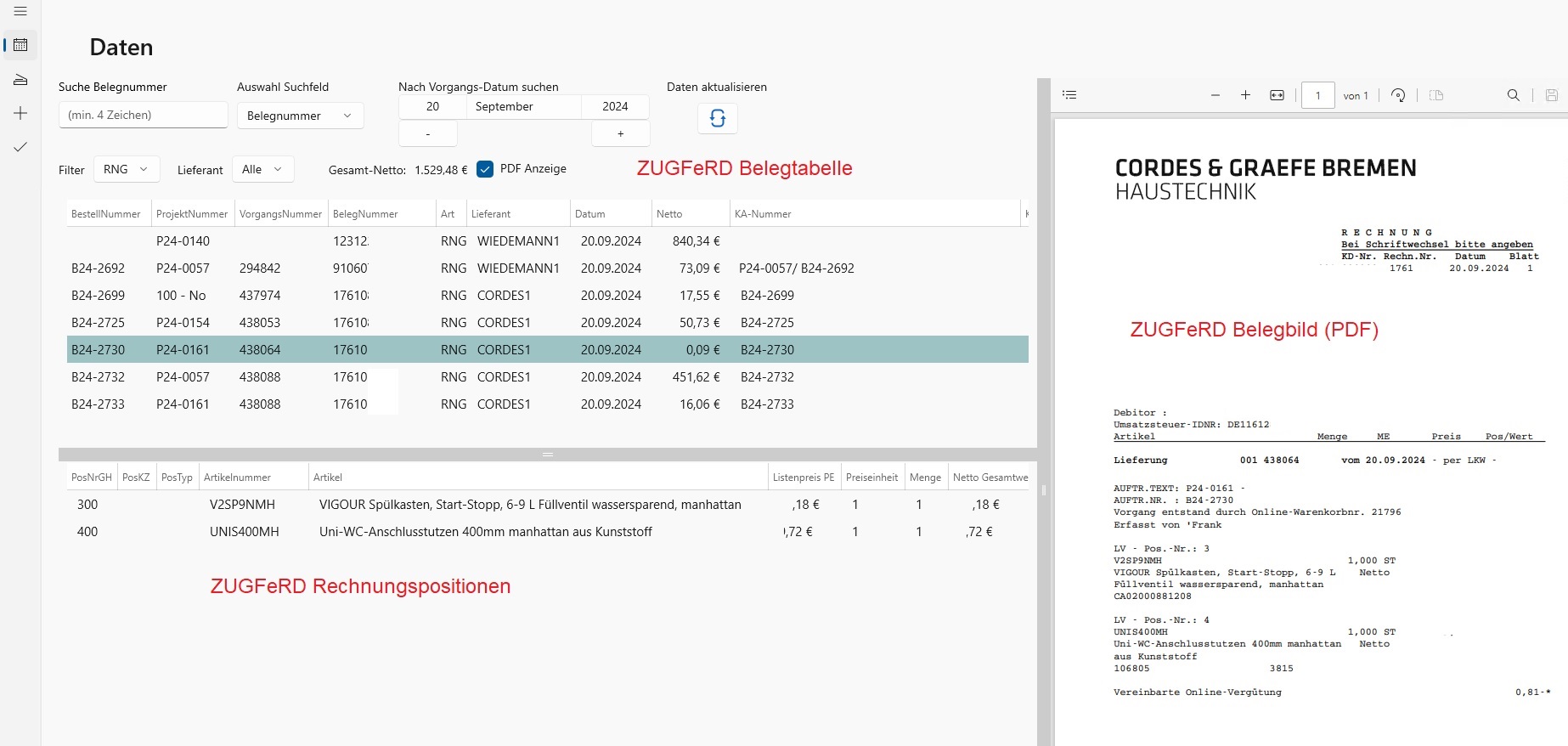This screenshot has width=1568, height=746.
Task: Open search in the PDF viewer
Action: coord(1514,95)
